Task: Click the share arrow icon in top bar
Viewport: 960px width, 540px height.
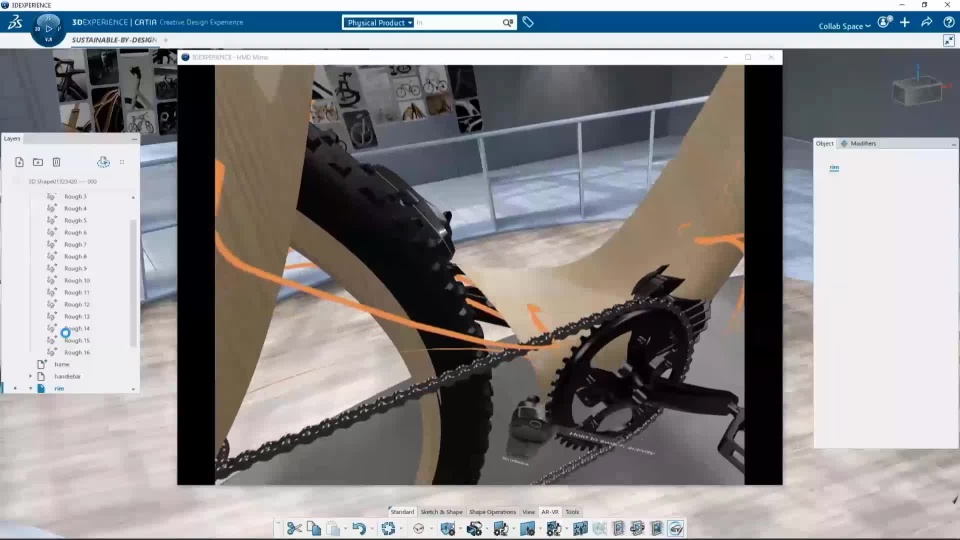Action: [x=927, y=23]
